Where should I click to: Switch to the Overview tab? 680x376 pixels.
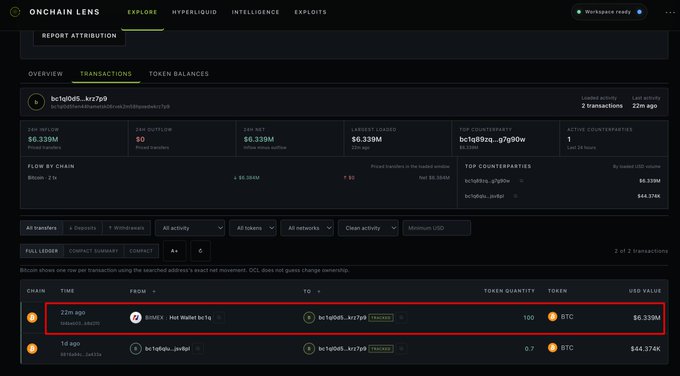point(46,74)
